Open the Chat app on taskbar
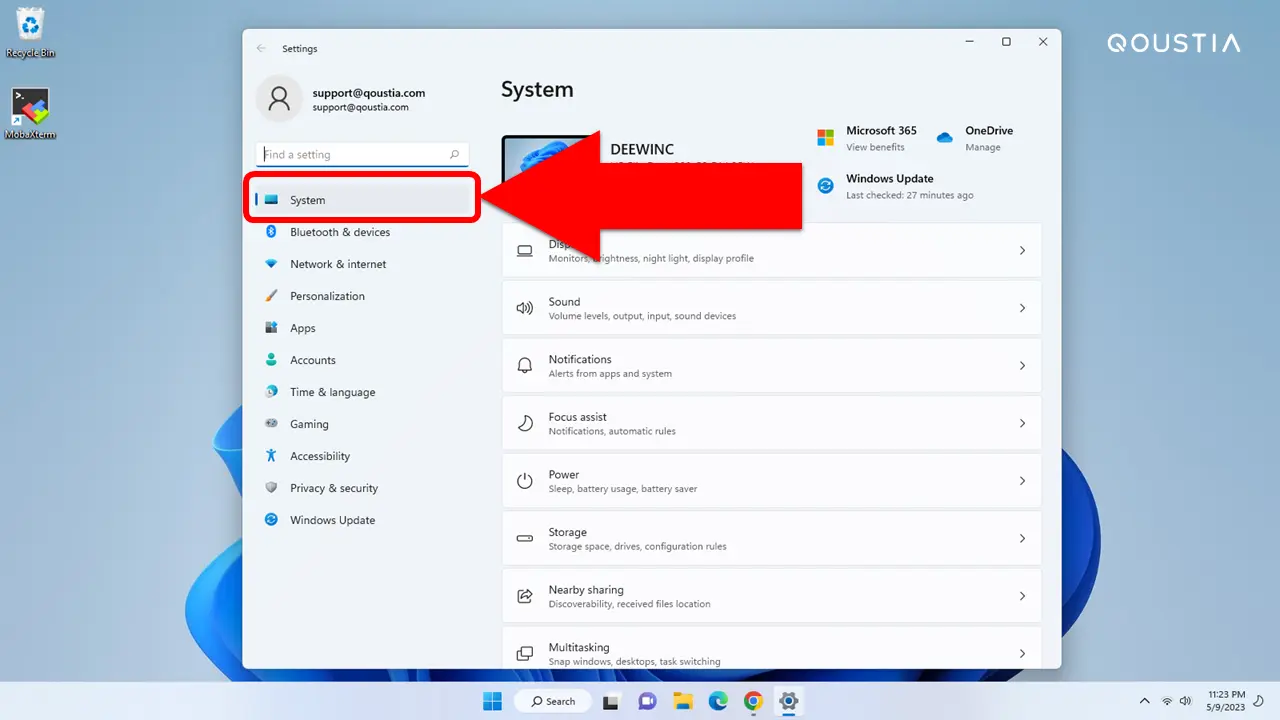Screen dimensions: 1280x720 pyautogui.click(x=648, y=701)
